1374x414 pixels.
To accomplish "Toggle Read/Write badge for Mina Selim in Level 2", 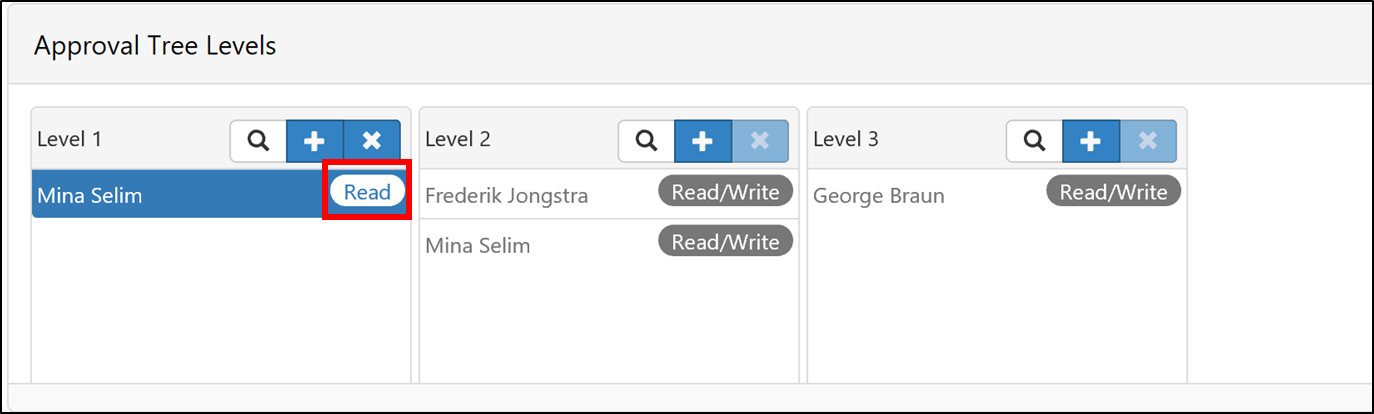I will [725, 241].
